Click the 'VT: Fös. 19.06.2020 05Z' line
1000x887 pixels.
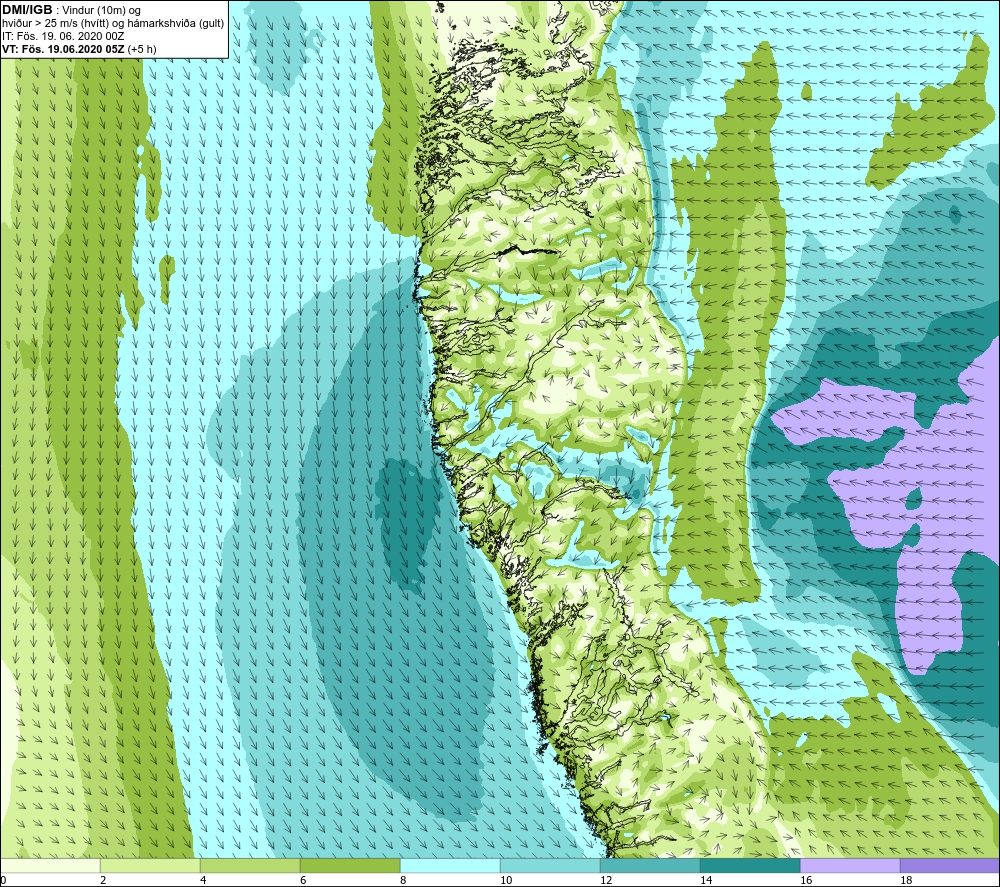click(63, 49)
